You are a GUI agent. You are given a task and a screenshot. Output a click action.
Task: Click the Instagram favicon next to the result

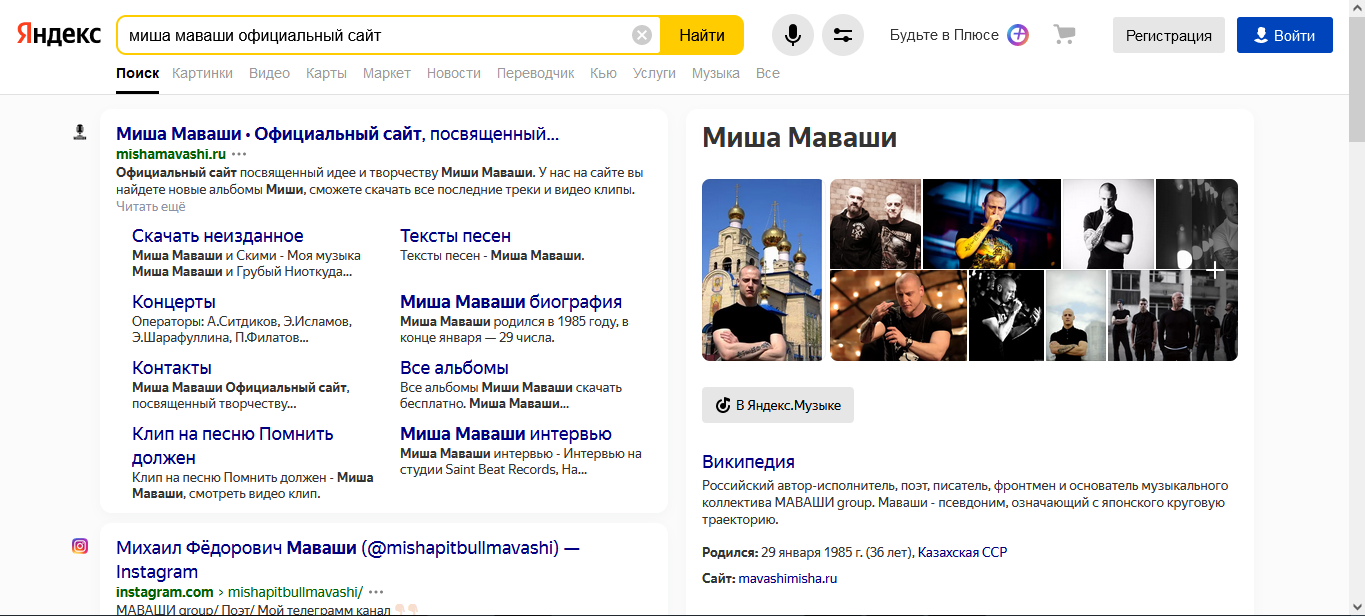80,546
